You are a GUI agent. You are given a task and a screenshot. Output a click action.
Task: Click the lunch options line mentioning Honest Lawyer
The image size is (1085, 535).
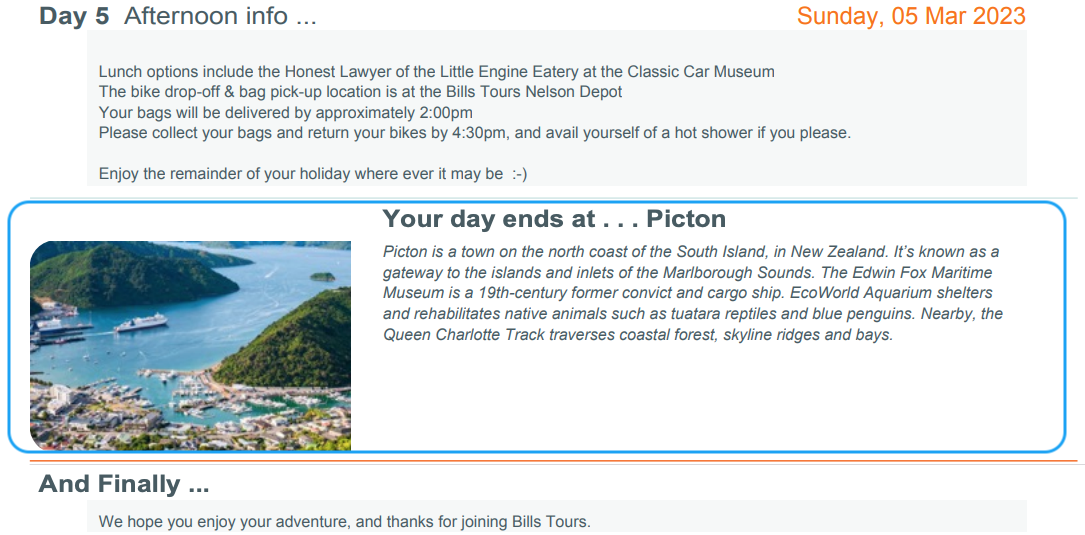click(437, 71)
